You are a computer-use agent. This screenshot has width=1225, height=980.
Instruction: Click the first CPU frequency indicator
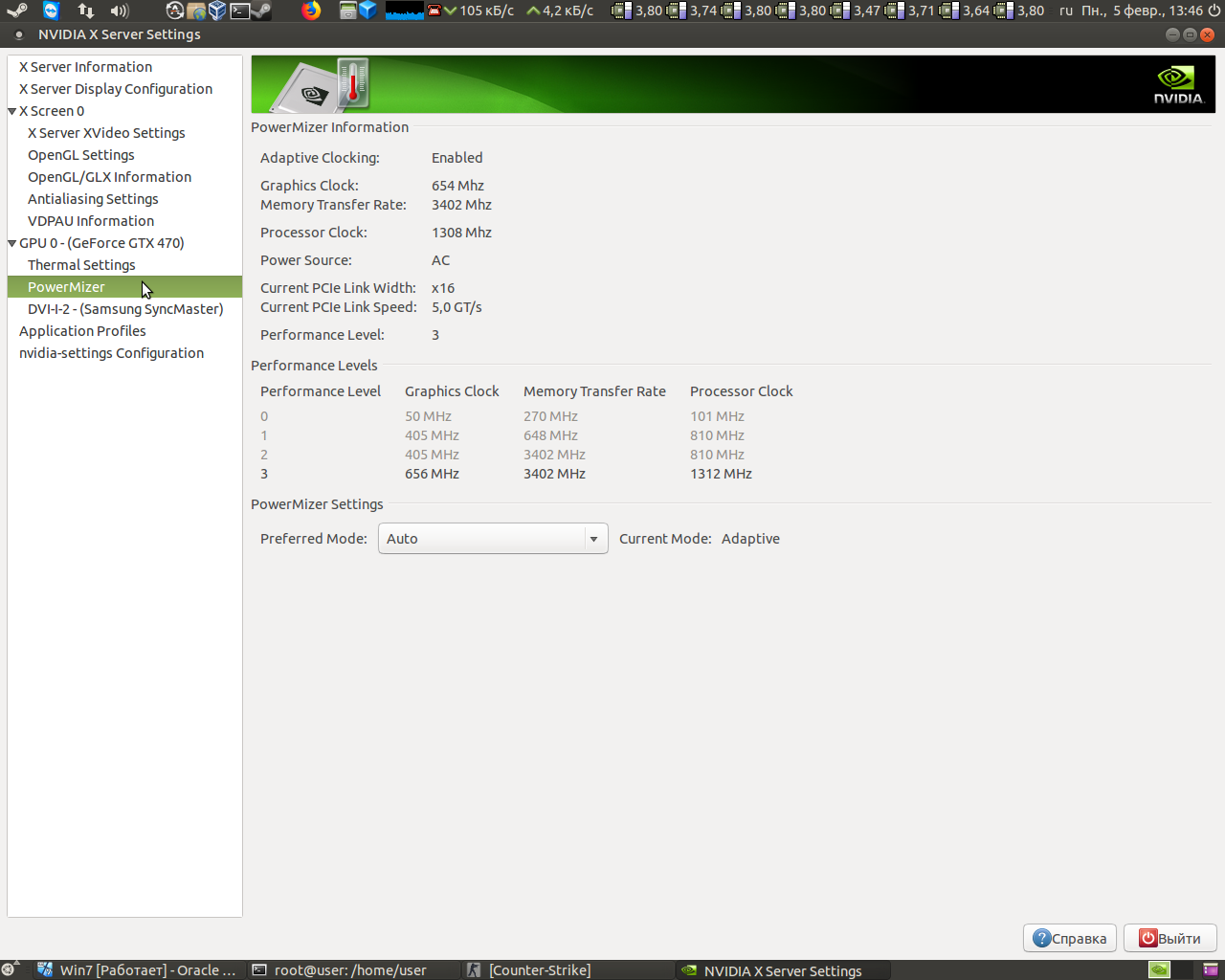click(x=637, y=11)
